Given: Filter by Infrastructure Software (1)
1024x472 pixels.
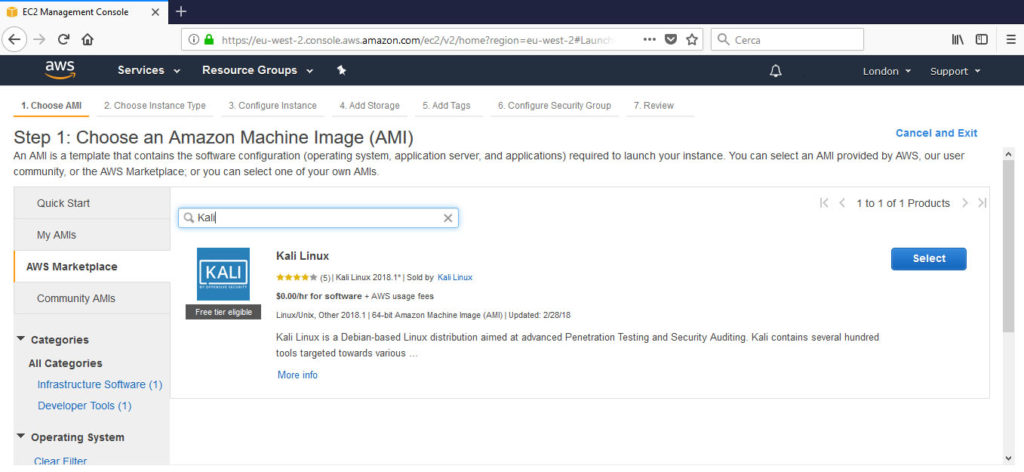Looking at the screenshot, I should coord(99,385).
